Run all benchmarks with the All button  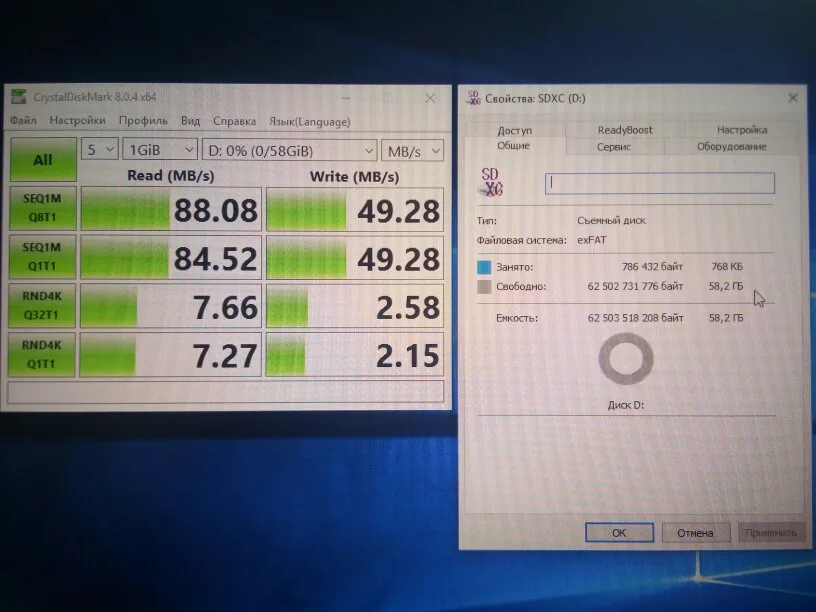click(x=43, y=159)
